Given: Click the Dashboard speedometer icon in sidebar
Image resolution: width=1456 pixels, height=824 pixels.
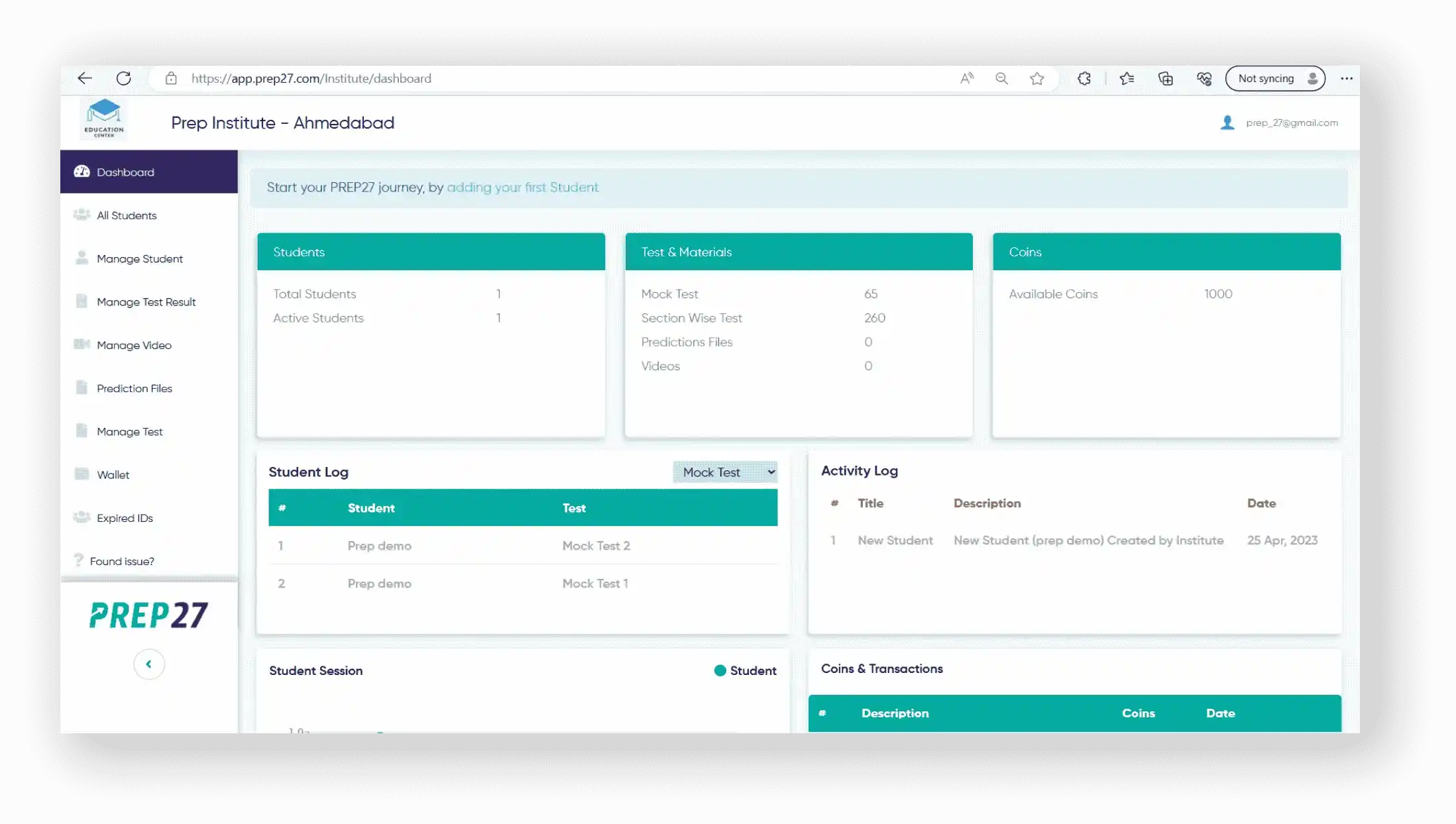Looking at the screenshot, I should click(82, 172).
